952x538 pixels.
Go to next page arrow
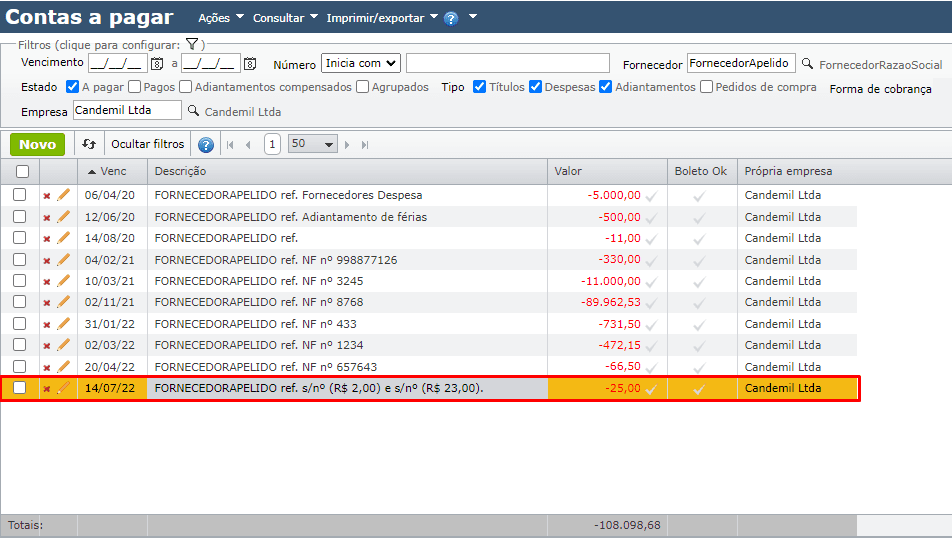pos(347,145)
